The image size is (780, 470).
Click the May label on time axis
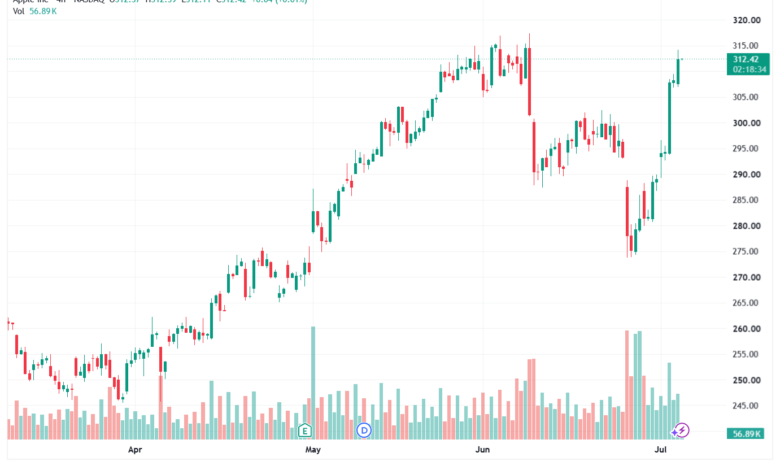click(313, 450)
